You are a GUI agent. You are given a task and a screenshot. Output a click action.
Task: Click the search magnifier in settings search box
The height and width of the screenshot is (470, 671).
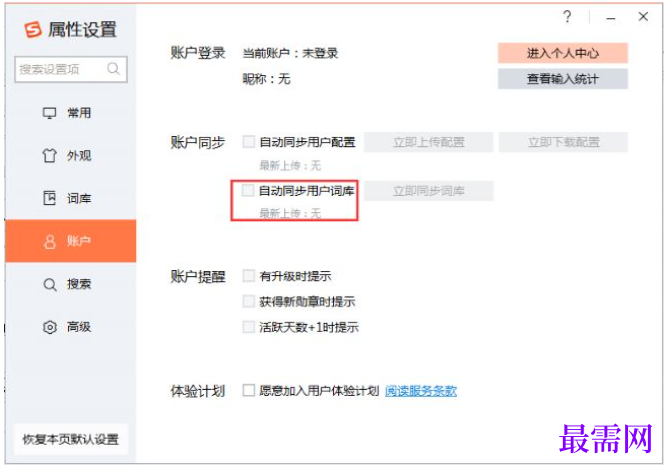point(113,68)
